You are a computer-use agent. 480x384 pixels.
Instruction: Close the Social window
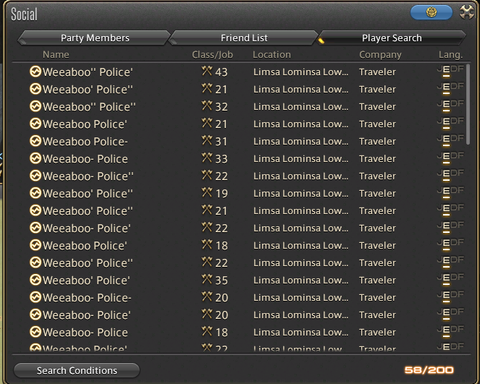pyautogui.click(x=467, y=13)
